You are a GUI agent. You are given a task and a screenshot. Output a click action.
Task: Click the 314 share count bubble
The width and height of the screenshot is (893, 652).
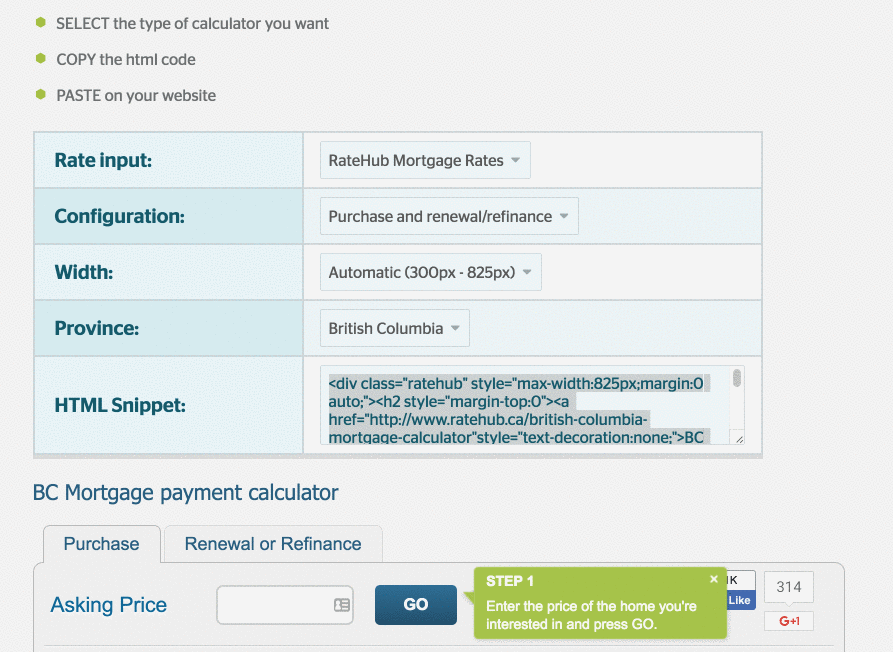[x=789, y=587]
